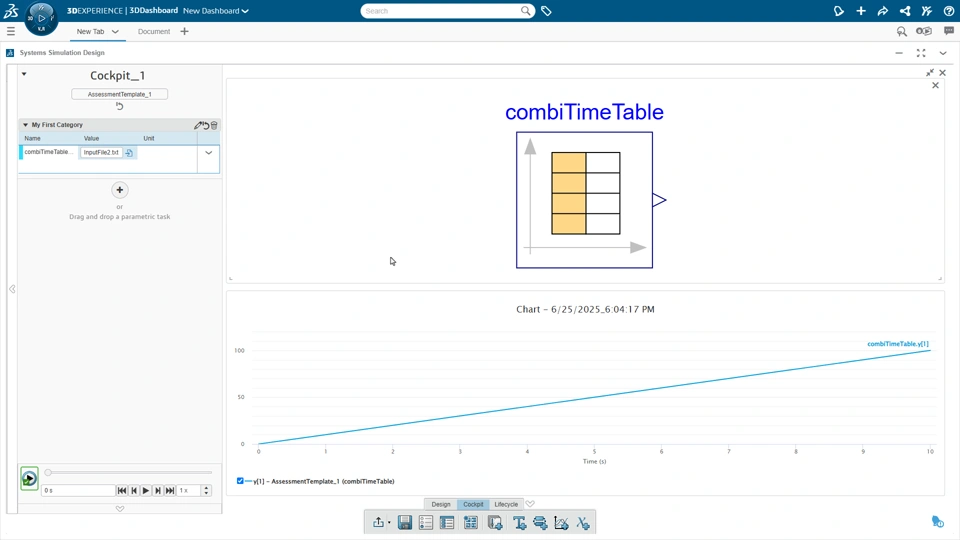Collapse the left panel side arrow
Screen dimensions: 960x540
[x=12, y=289]
